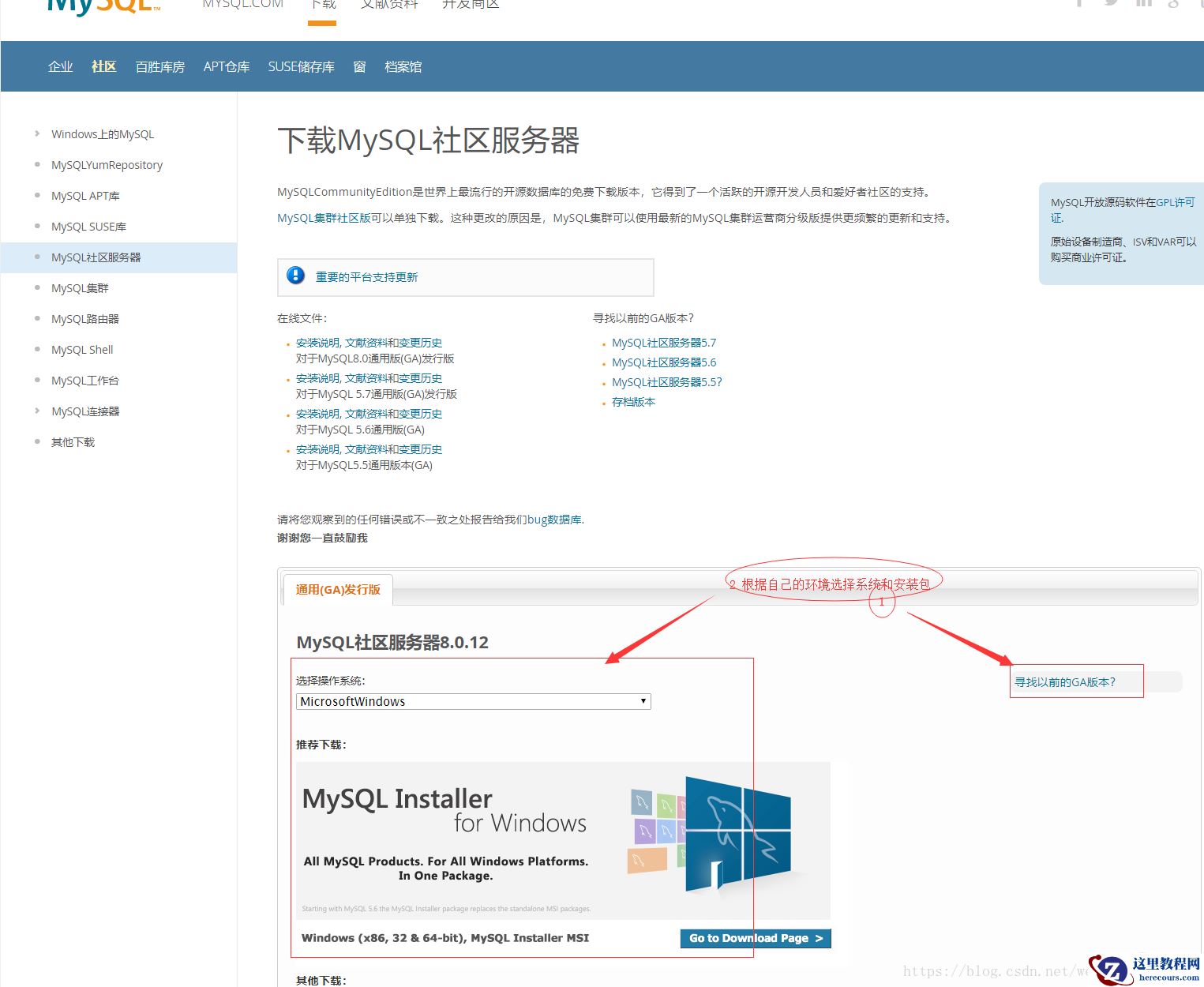Open the 企业 navigation tab
This screenshot has height=987, width=1204.
point(61,66)
